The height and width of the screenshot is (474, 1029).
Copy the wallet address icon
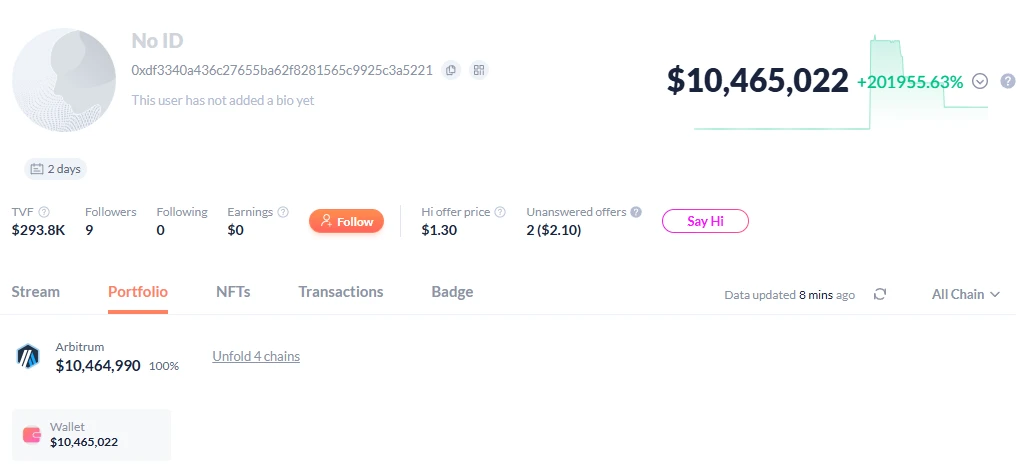pyautogui.click(x=451, y=70)
